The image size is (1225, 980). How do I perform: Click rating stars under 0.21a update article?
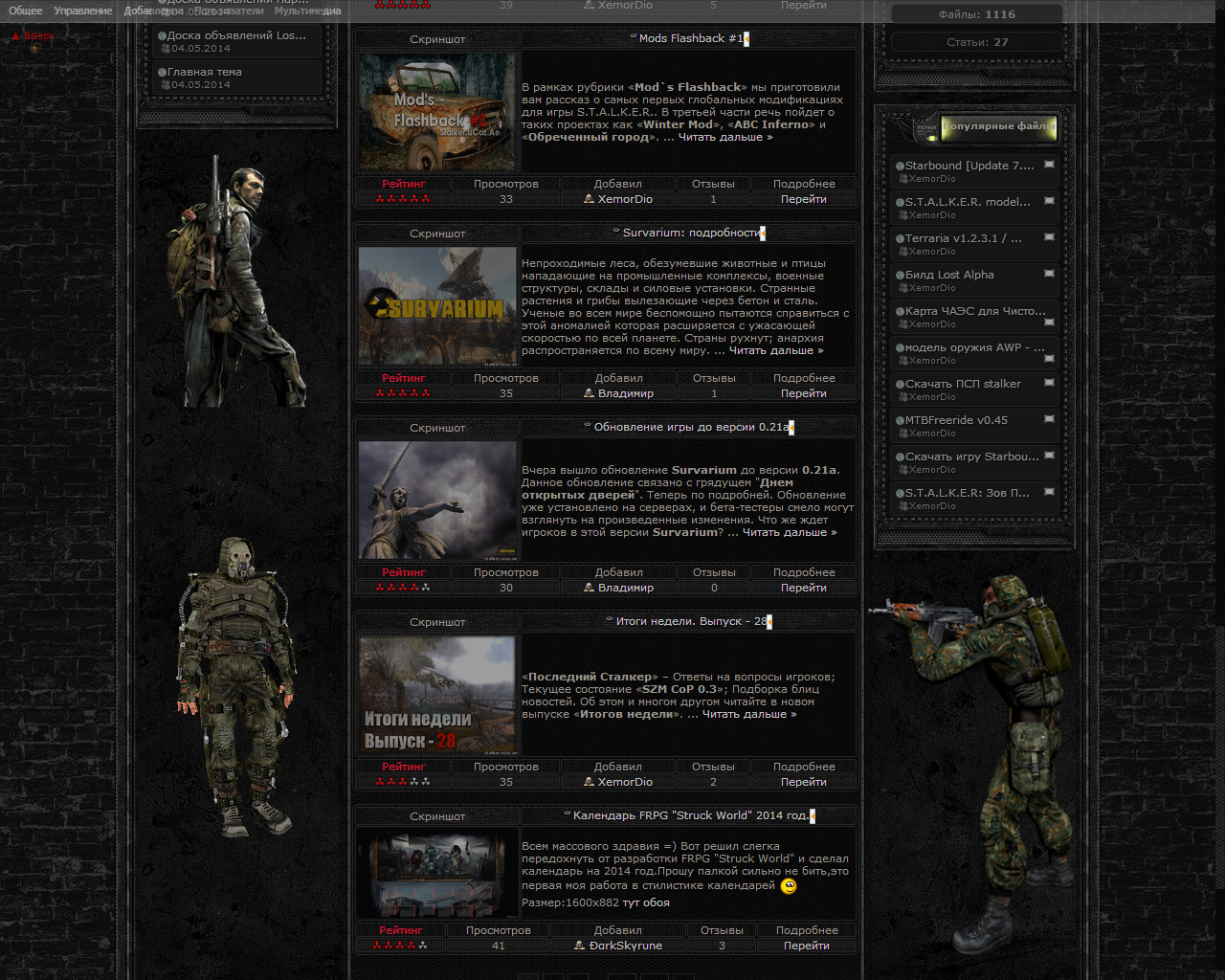pos(403,588)
